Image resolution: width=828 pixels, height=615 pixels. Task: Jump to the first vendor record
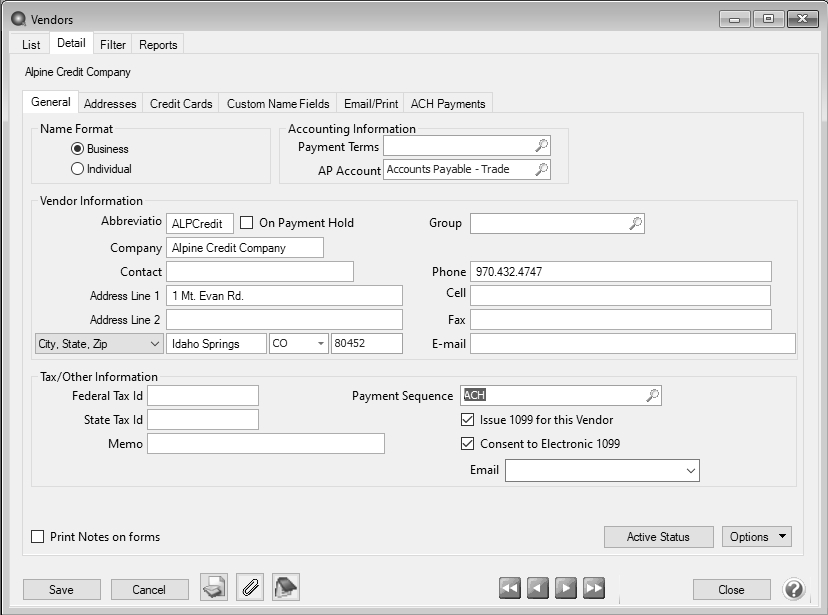pos(510,589)
